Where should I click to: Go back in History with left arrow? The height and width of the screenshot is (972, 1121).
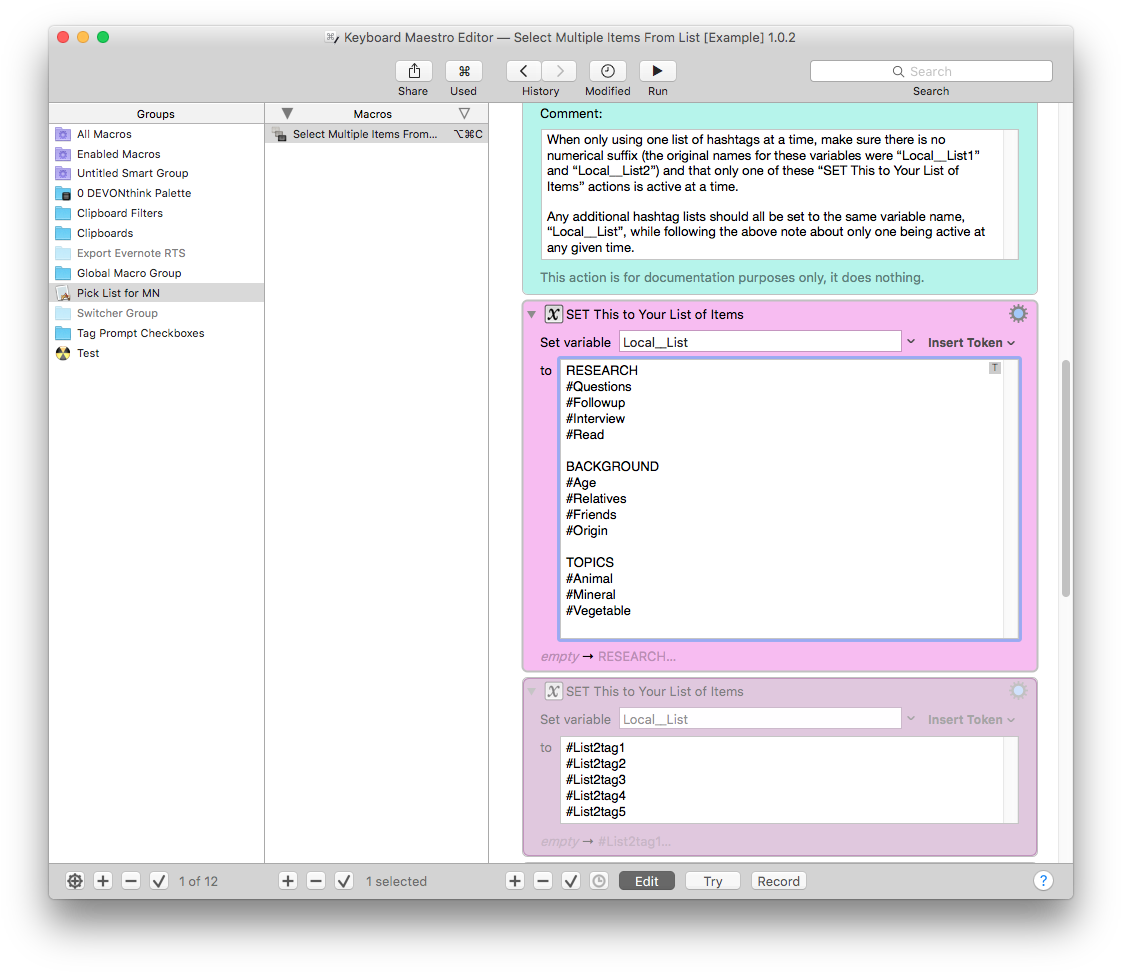(524, 71)
